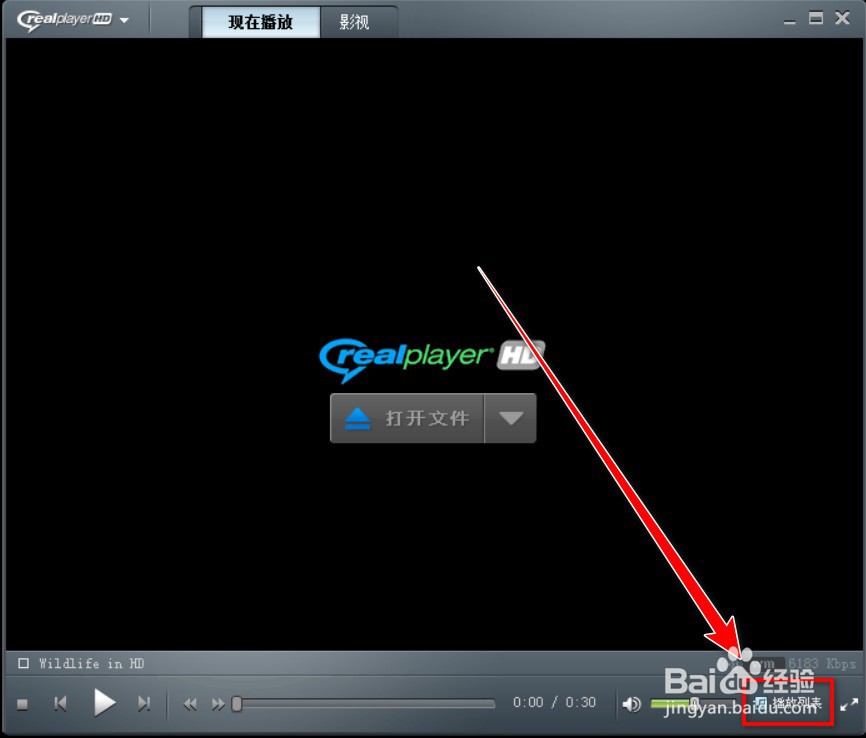Start playback with the Play button
866x738 pixels.
click(x=104, y=703)
